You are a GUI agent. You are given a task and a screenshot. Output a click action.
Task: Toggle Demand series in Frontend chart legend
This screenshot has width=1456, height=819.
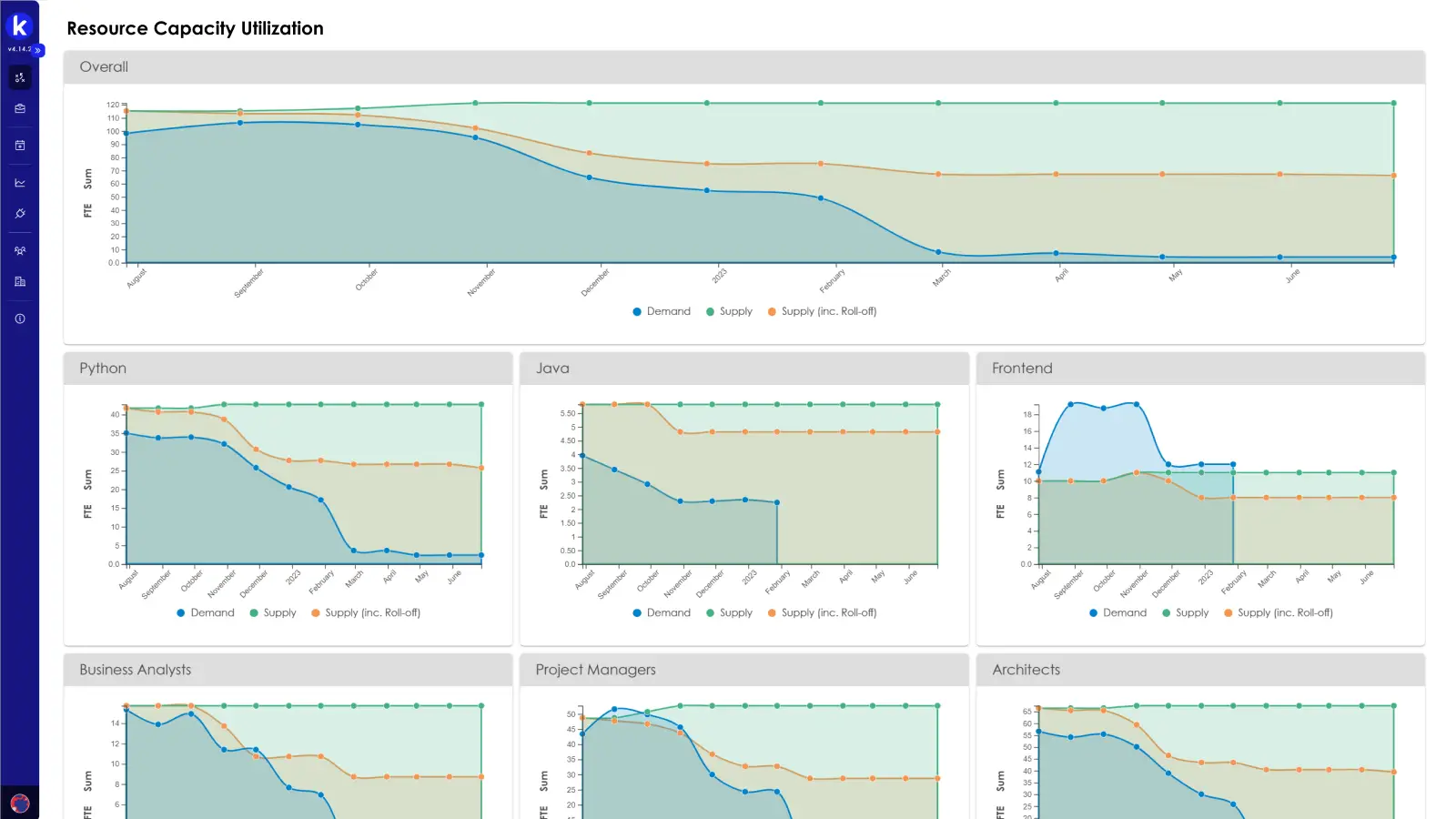[x=1117, y=612]
